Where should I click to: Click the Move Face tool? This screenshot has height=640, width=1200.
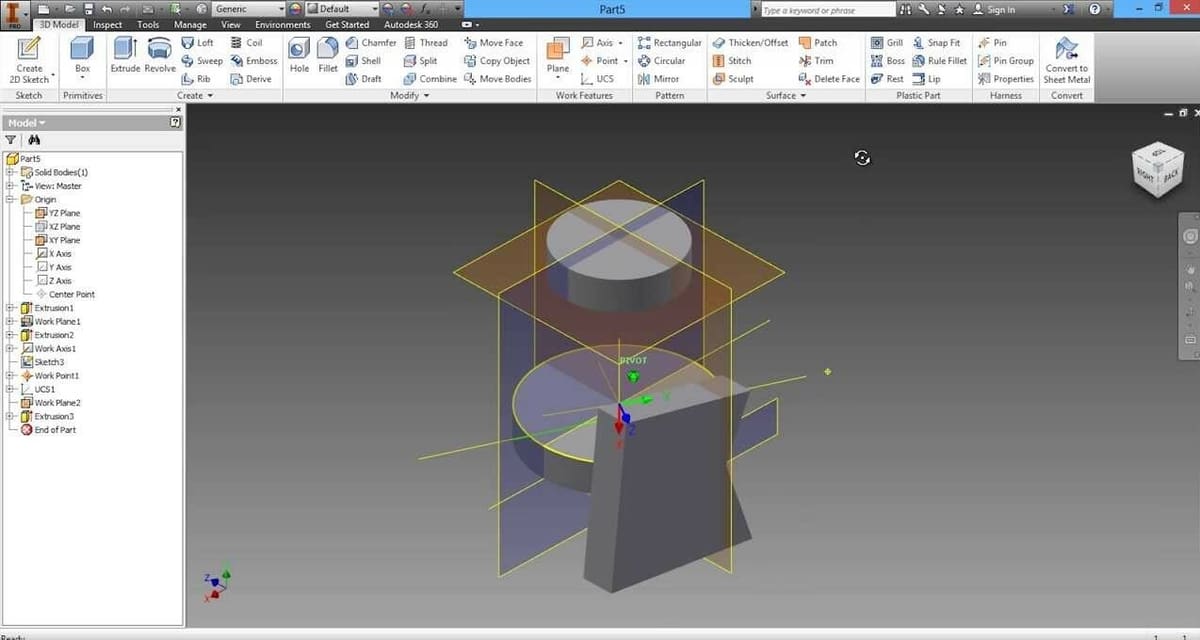[494, 43]
